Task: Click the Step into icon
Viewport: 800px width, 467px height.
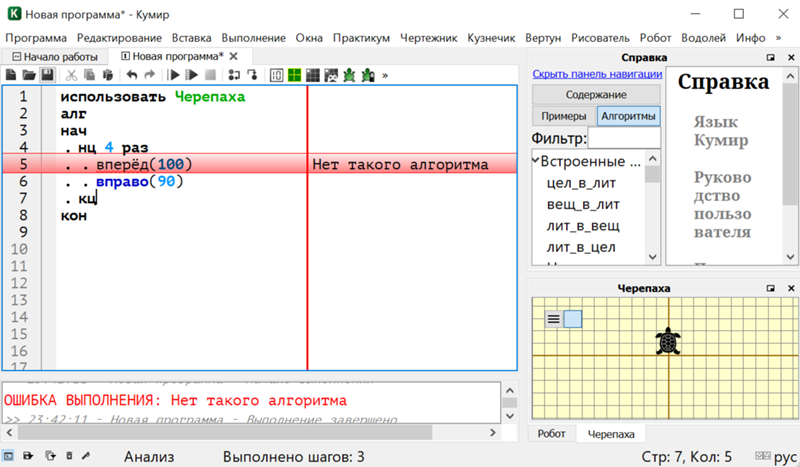Action: point(253,75)
